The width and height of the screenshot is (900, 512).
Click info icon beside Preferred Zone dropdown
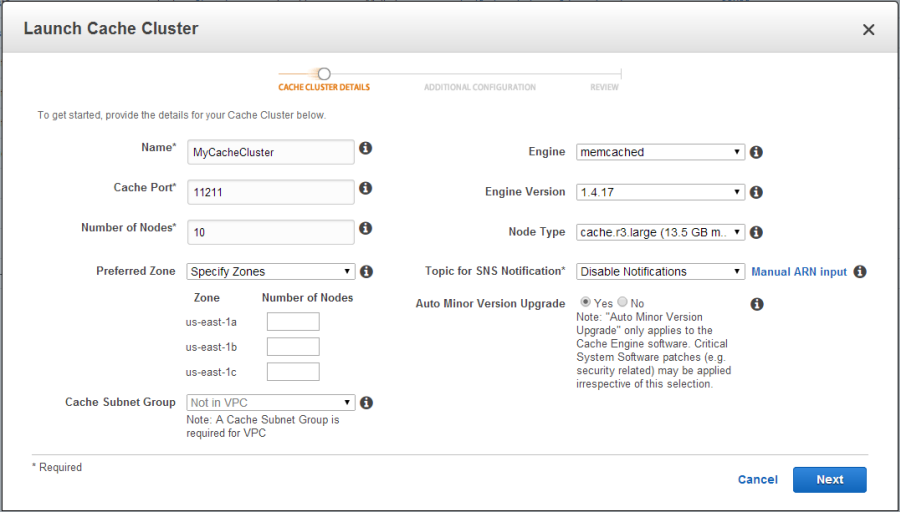pyautogui.click(x=366, y=271)
